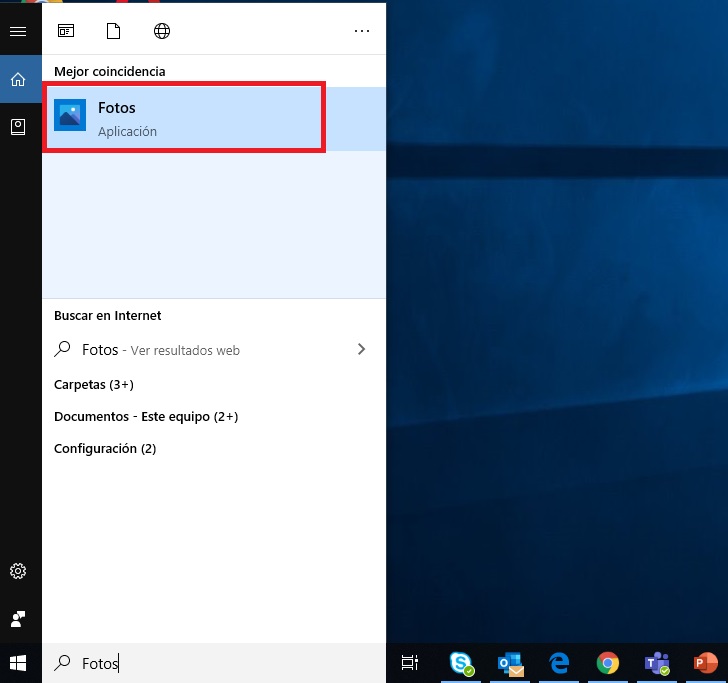The height and width of the screenshot is (683, 728).
Task: Expand the Configuración (2) category
Action: coord(105,449)
